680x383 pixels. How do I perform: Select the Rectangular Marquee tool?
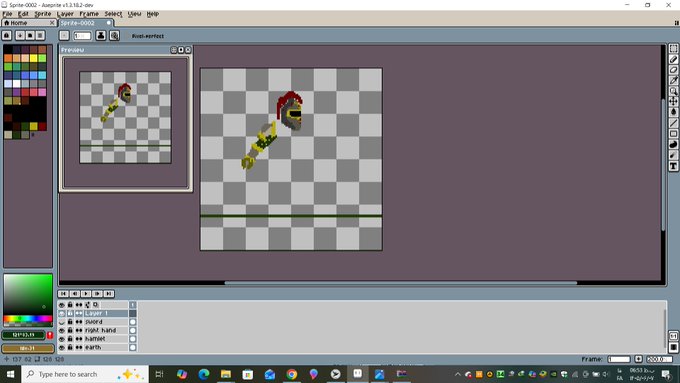(x=673, y=49)
